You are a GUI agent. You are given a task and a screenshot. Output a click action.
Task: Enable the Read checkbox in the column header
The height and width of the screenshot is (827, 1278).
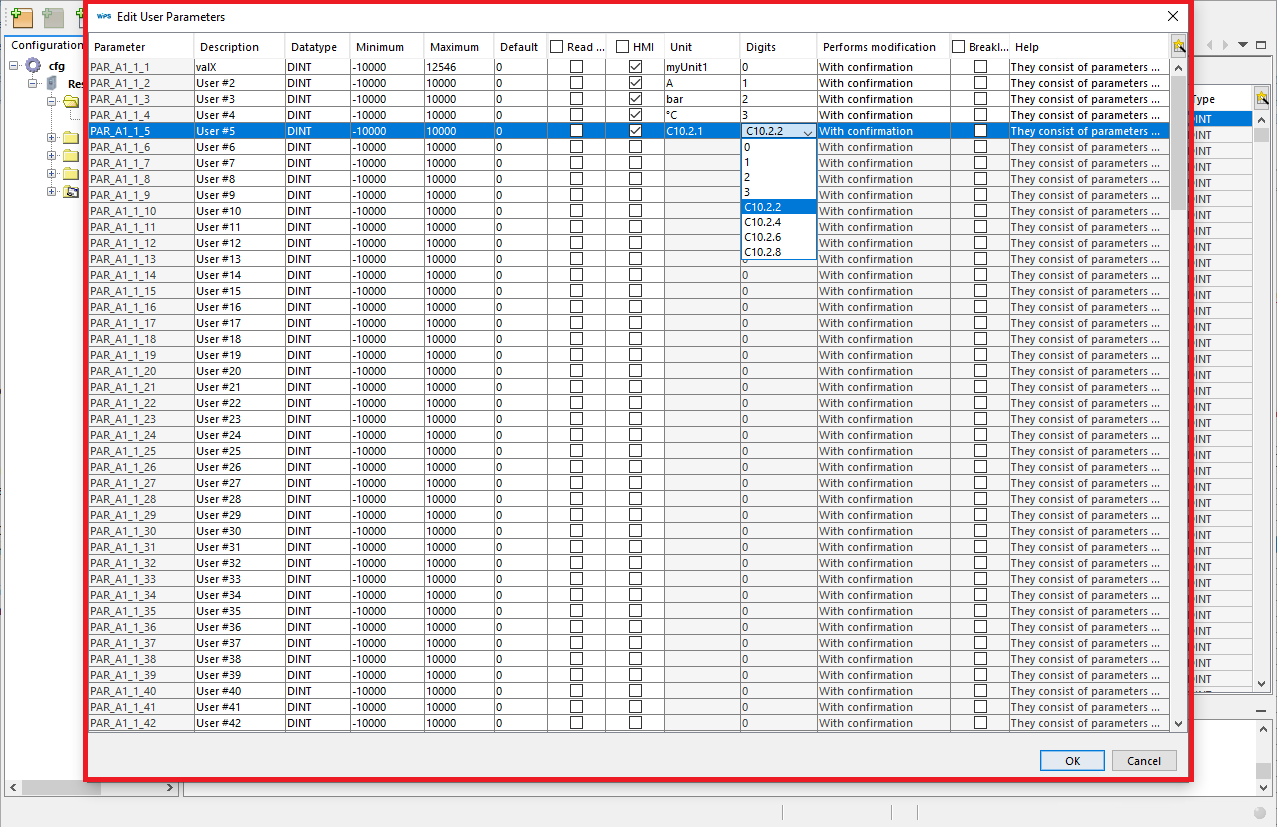(x=556, y=46)
